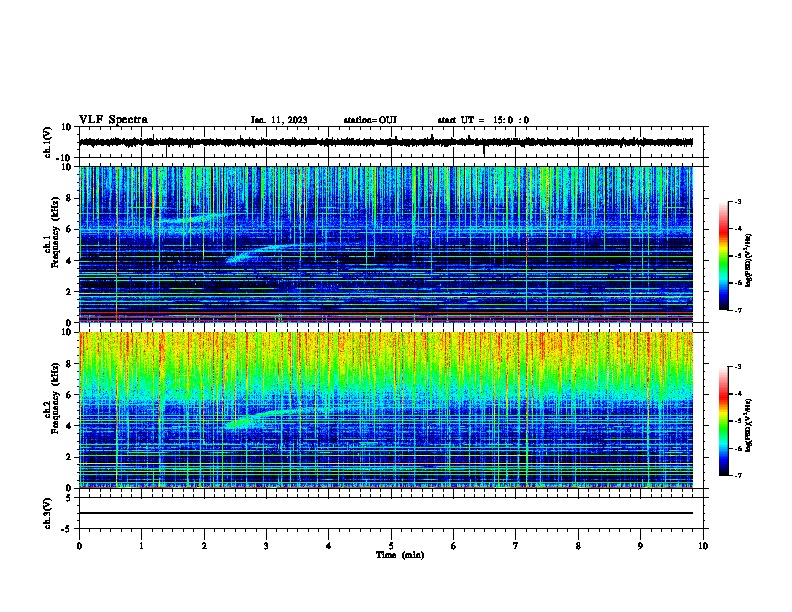This screenshot has height=612, width=792.
Task: Click the "6" kHz tick of ch.1 spectrogram
Action: [69, 230]
